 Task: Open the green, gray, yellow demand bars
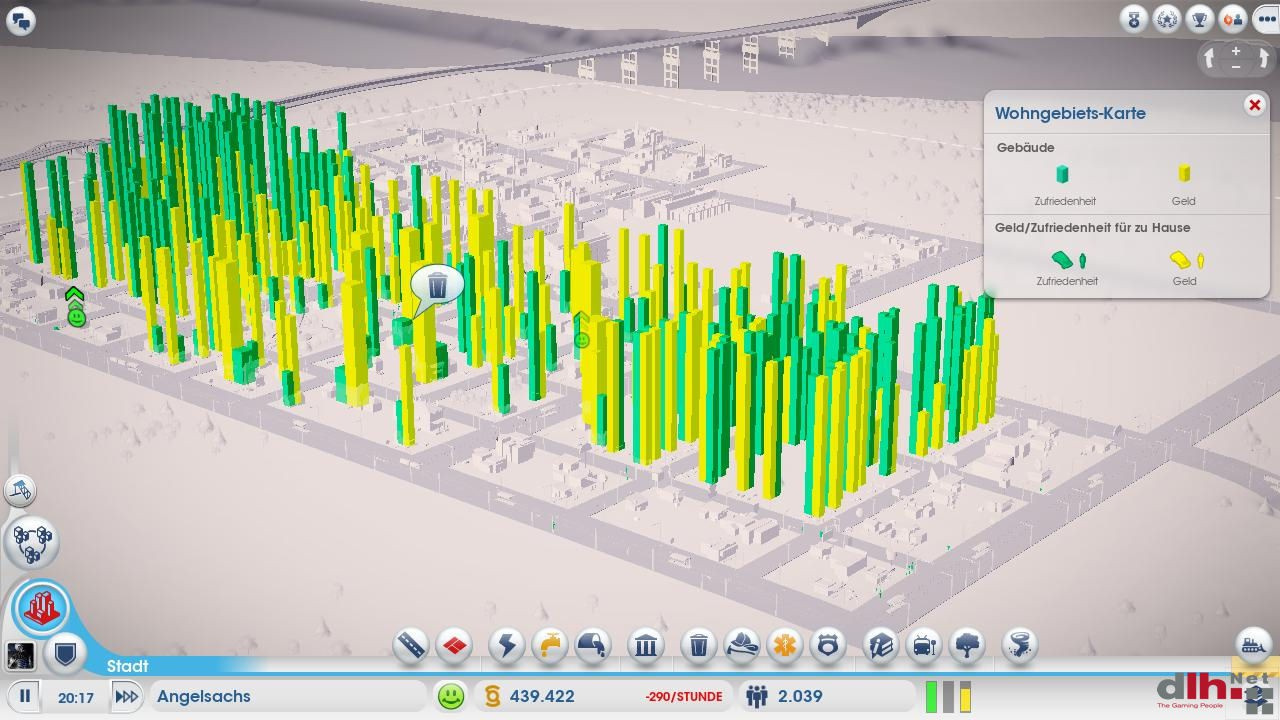pos(949,696)
